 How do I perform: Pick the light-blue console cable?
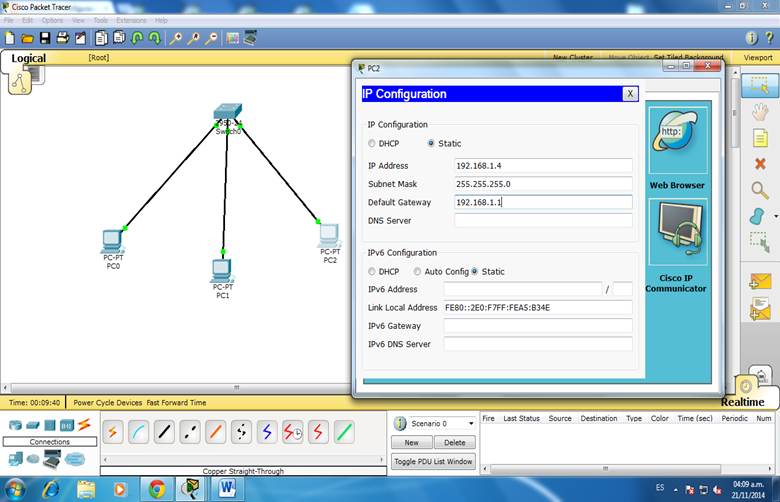tap(139, 432)
